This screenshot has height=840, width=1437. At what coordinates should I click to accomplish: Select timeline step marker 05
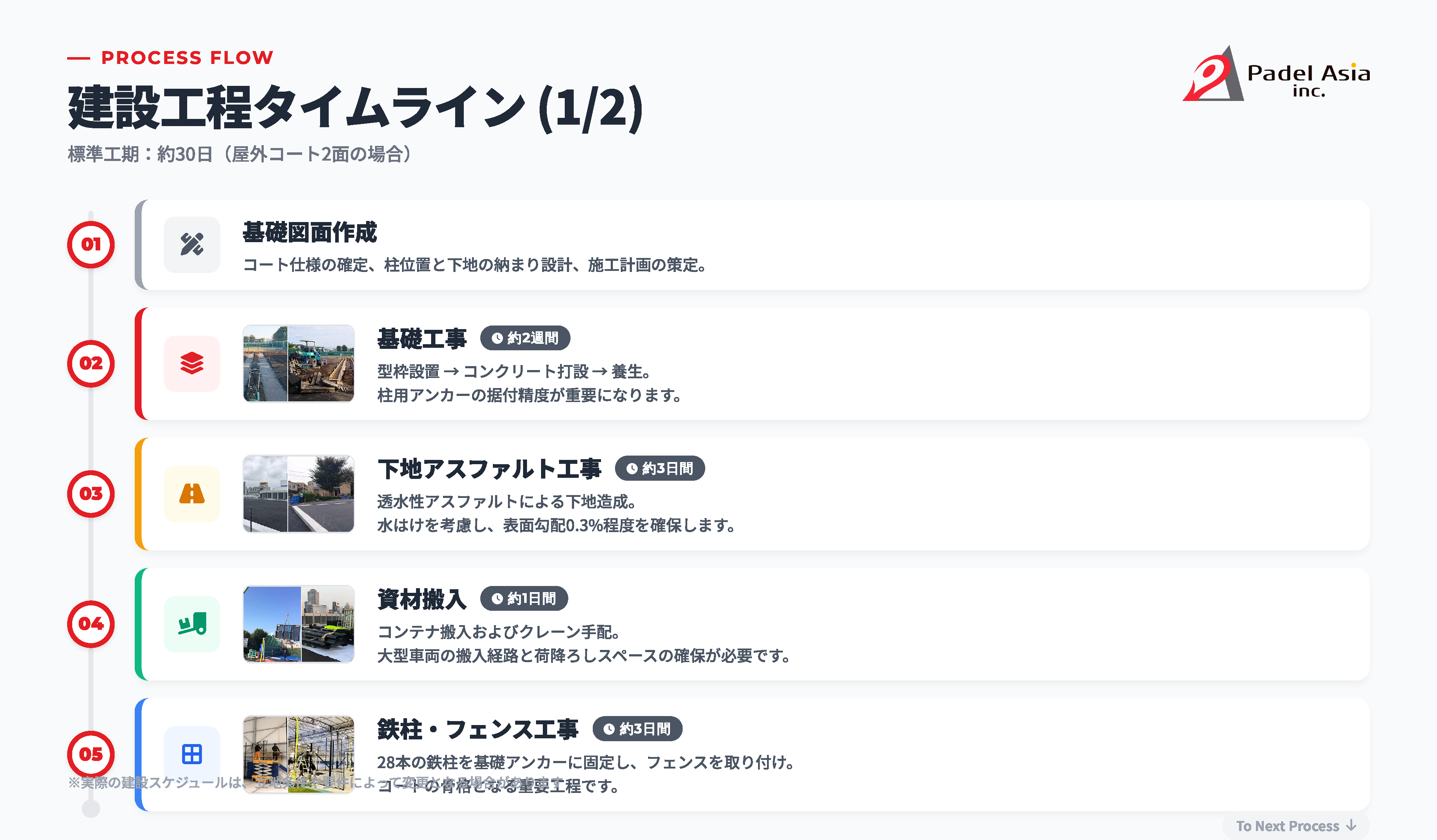coord(91,754)
